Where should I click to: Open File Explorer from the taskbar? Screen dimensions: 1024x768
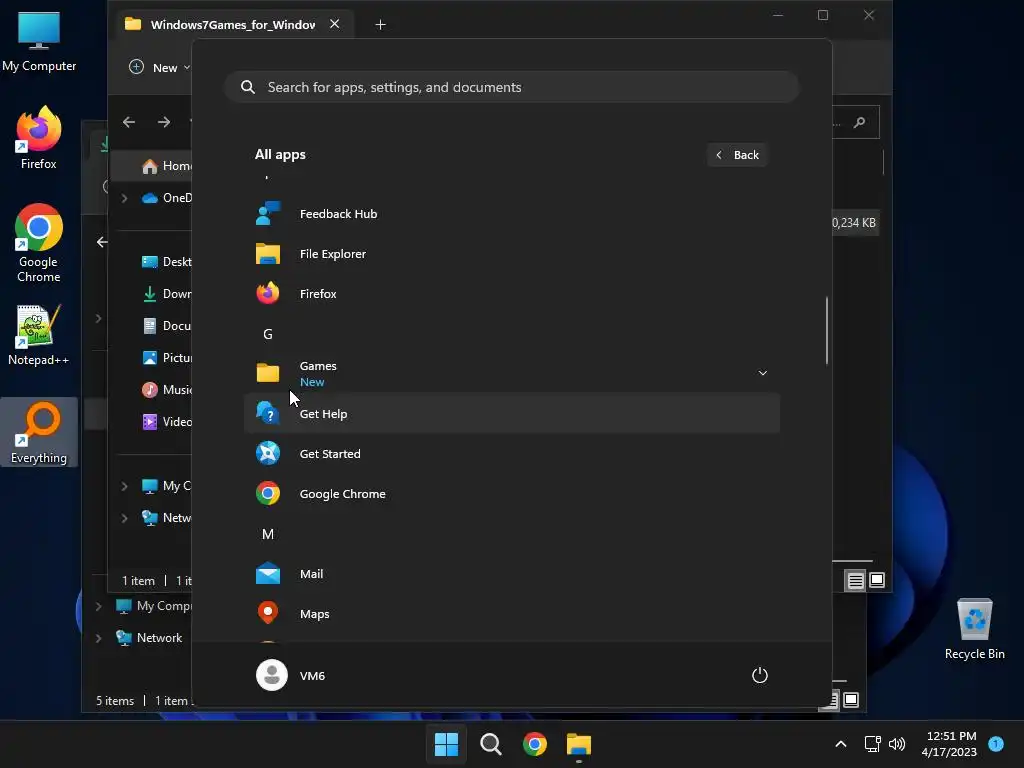point(579,744)
